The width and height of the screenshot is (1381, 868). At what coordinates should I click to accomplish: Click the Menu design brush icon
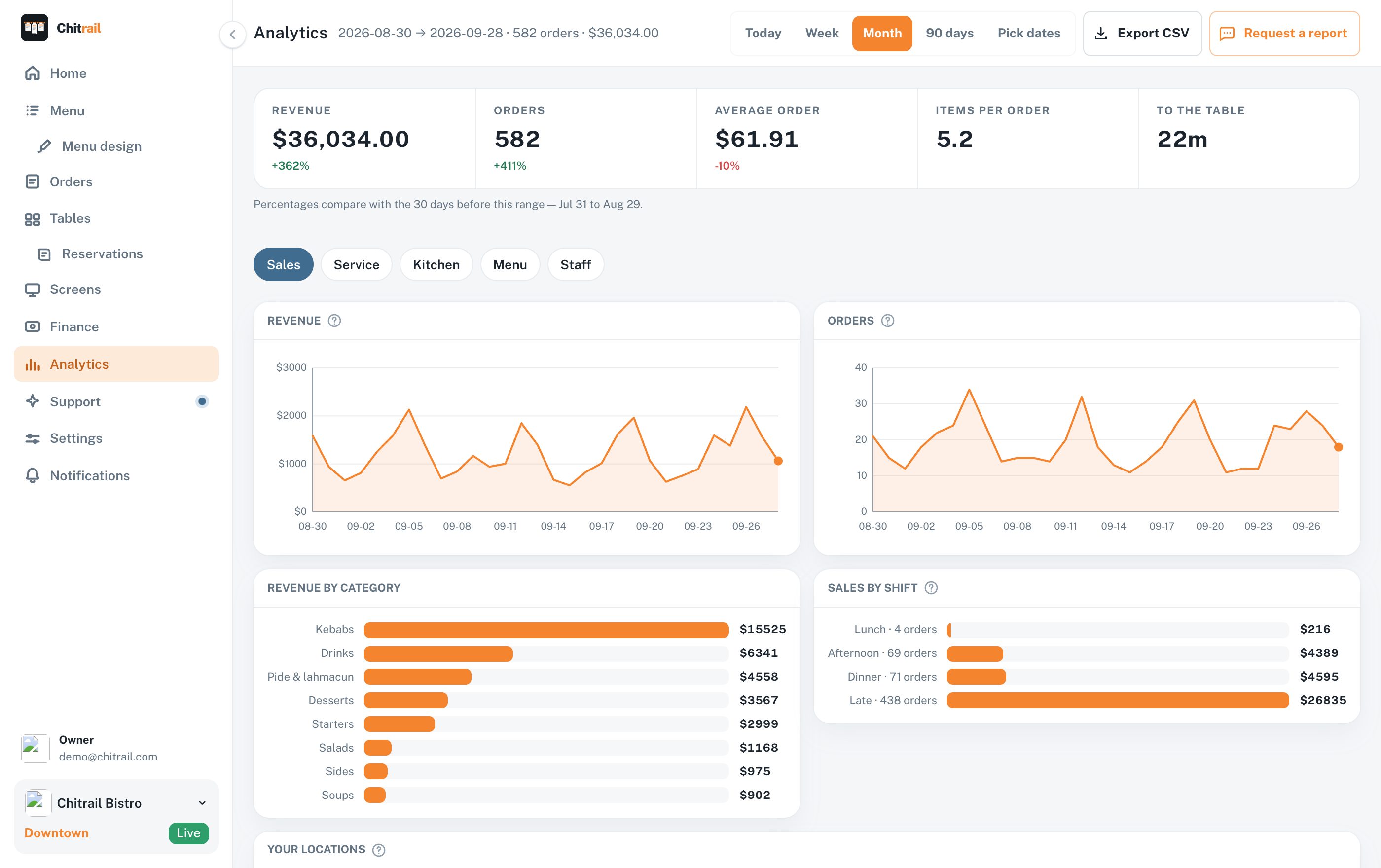(x=44, y=146)
